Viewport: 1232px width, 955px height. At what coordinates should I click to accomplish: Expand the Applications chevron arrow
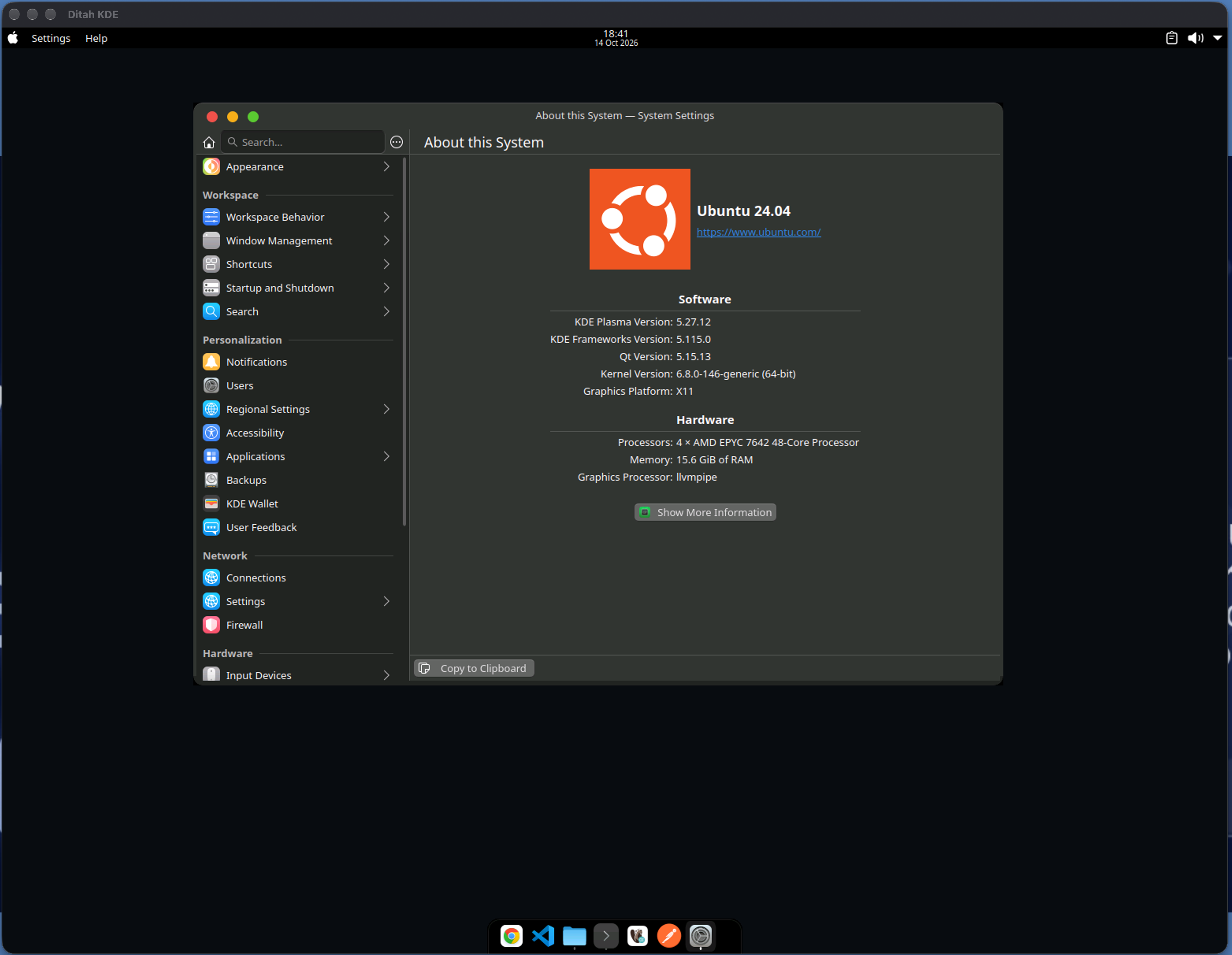pos(386,457)
